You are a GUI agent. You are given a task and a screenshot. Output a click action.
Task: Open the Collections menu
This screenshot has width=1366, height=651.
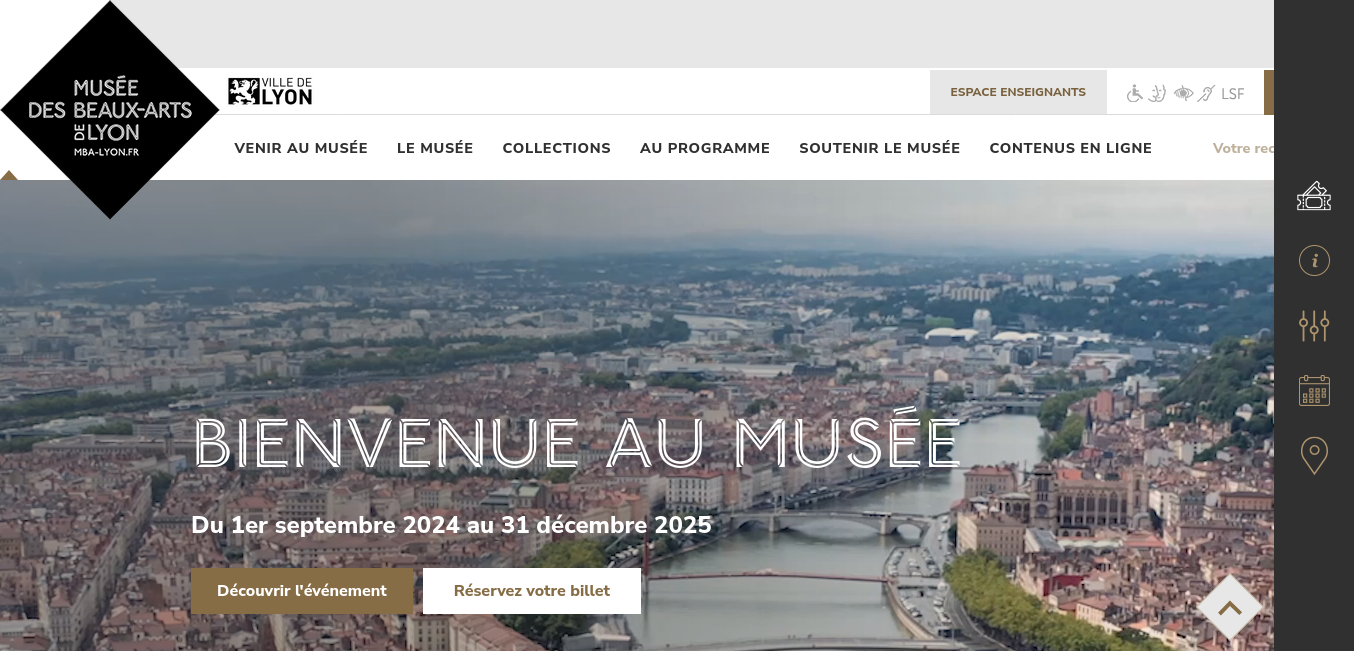557,148
